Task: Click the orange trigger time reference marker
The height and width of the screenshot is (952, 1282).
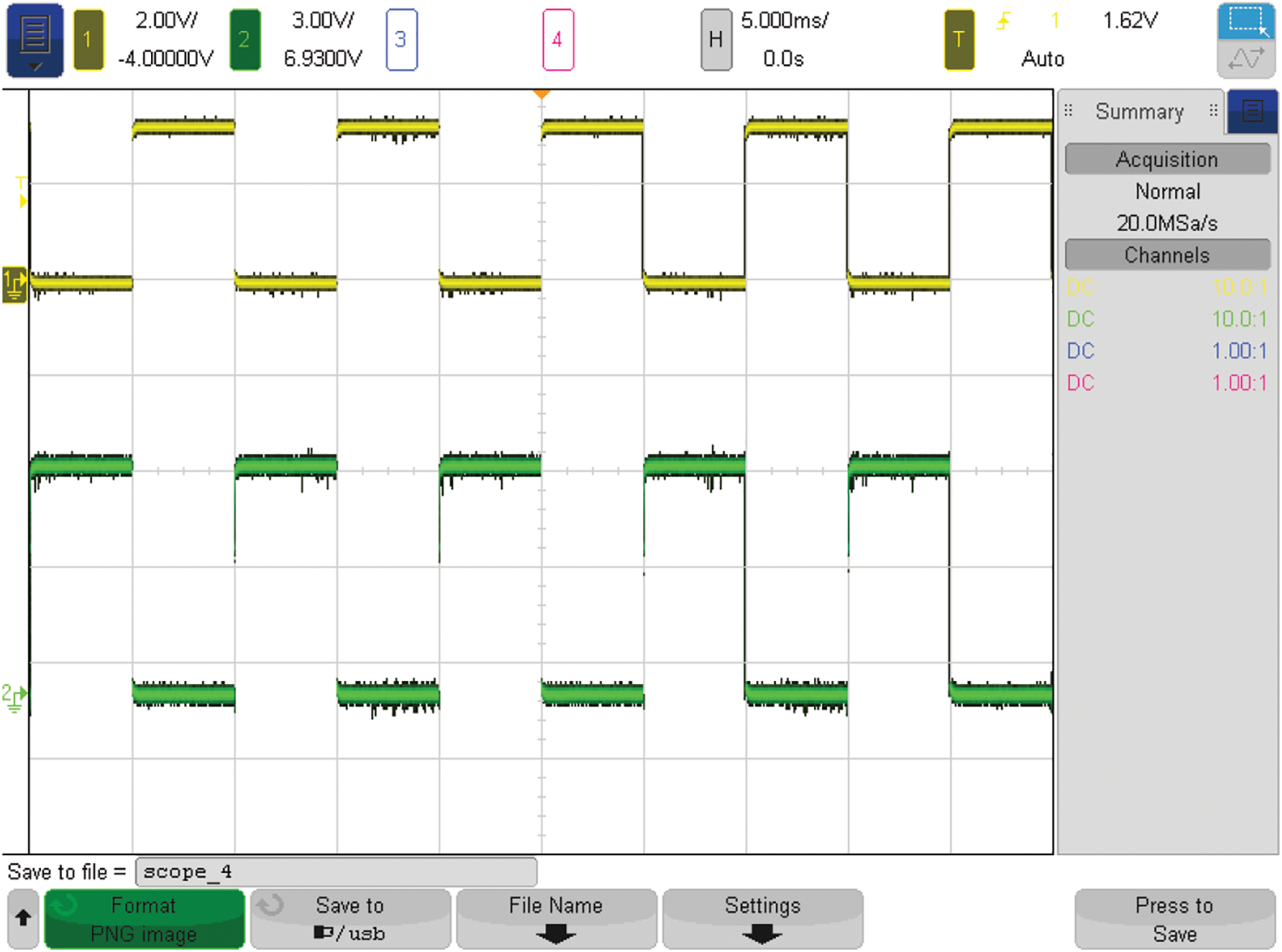Action: coord(541,95)
